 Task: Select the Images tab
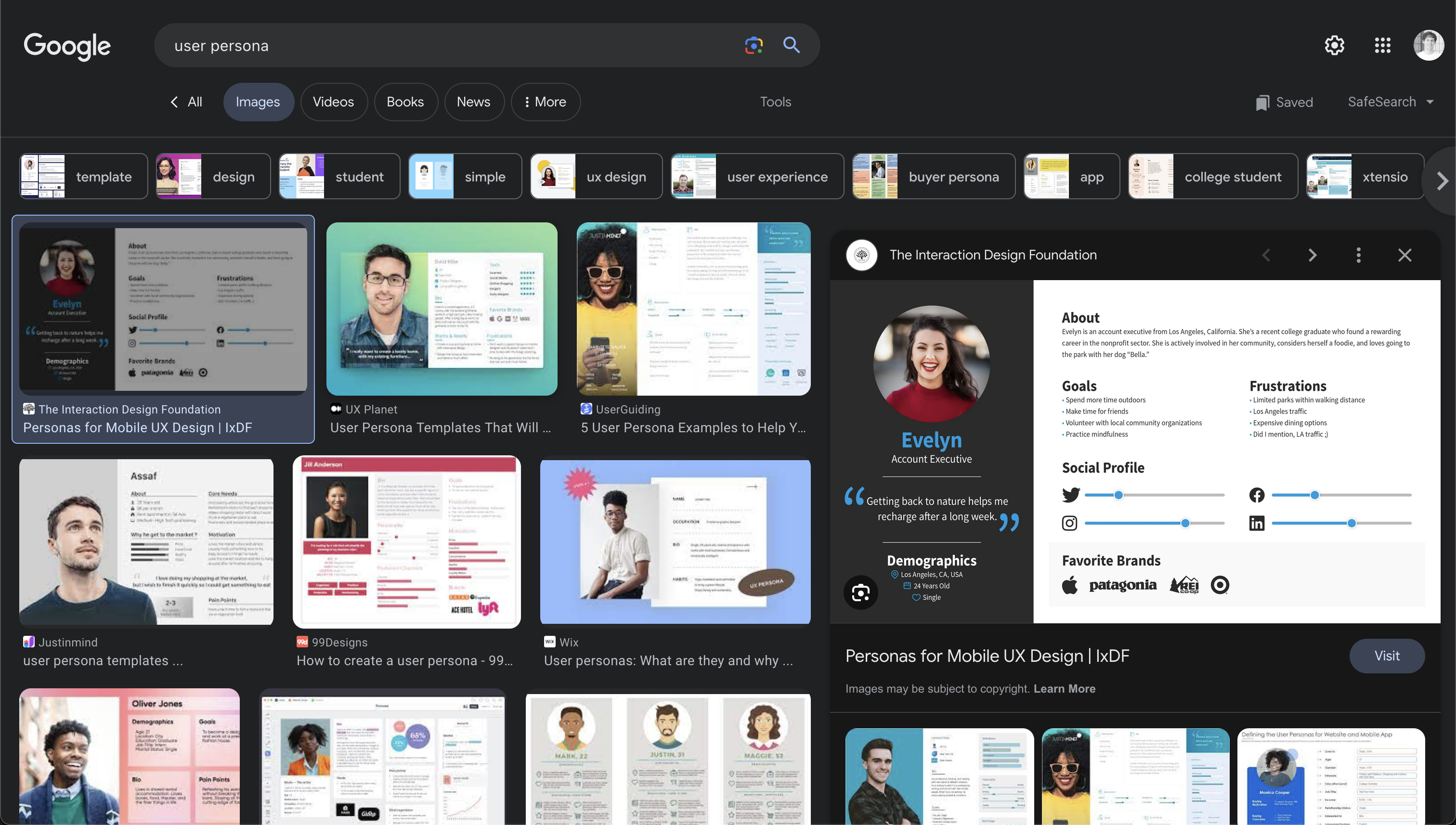pos(258,101)
